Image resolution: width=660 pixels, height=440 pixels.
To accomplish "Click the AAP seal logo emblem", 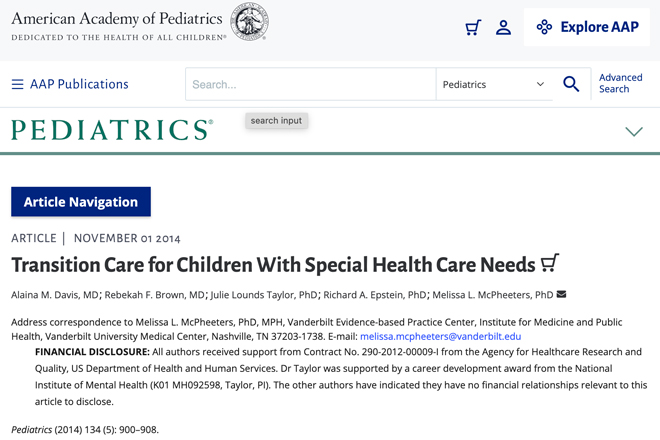I will pos(249,21).
